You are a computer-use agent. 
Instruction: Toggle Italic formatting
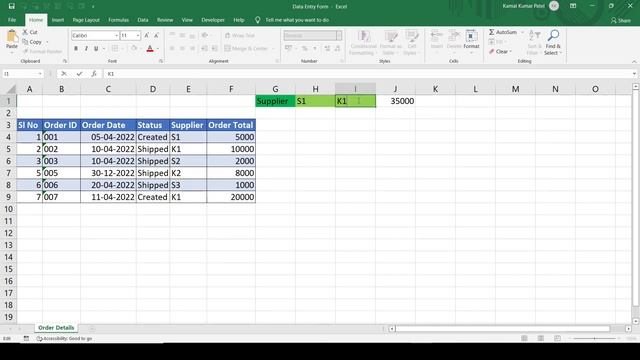pyautogui.click(x=86, y=49)
